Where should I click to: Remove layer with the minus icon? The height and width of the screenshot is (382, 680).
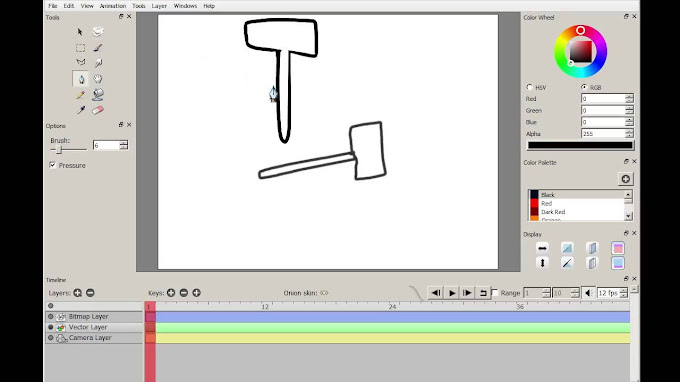(x=90, y=293)
